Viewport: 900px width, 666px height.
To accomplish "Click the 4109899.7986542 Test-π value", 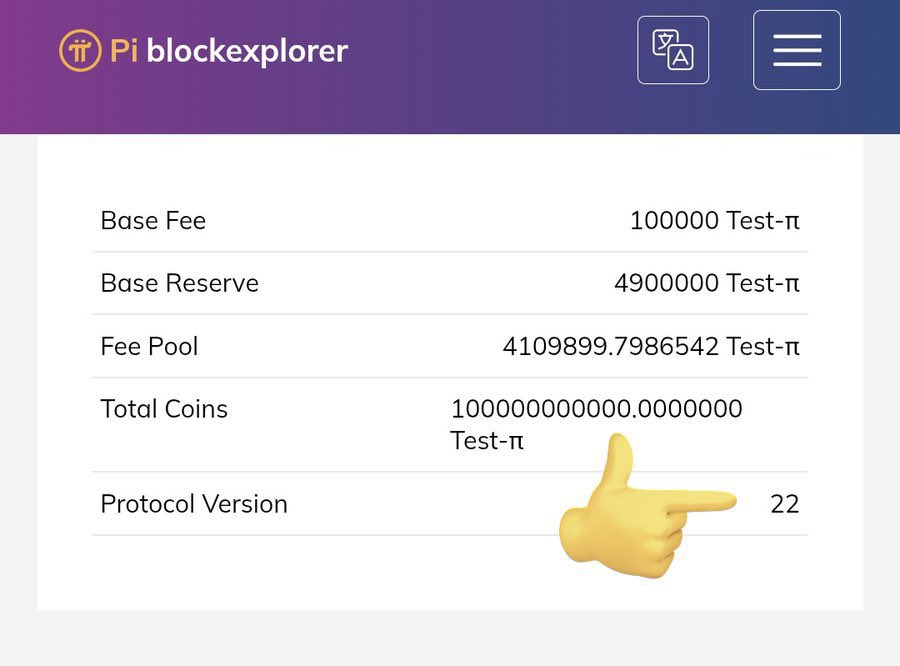I will click(651, 346).
